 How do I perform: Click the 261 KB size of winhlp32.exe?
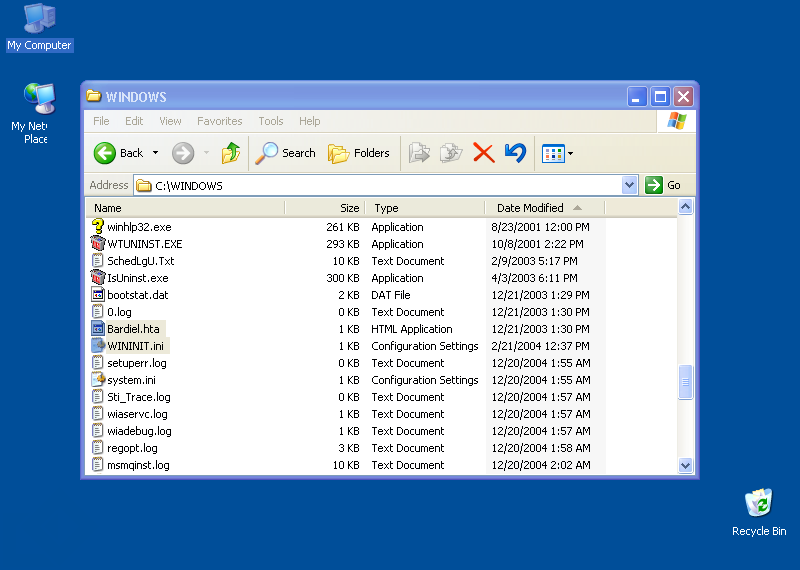click(x=342, y=227)
